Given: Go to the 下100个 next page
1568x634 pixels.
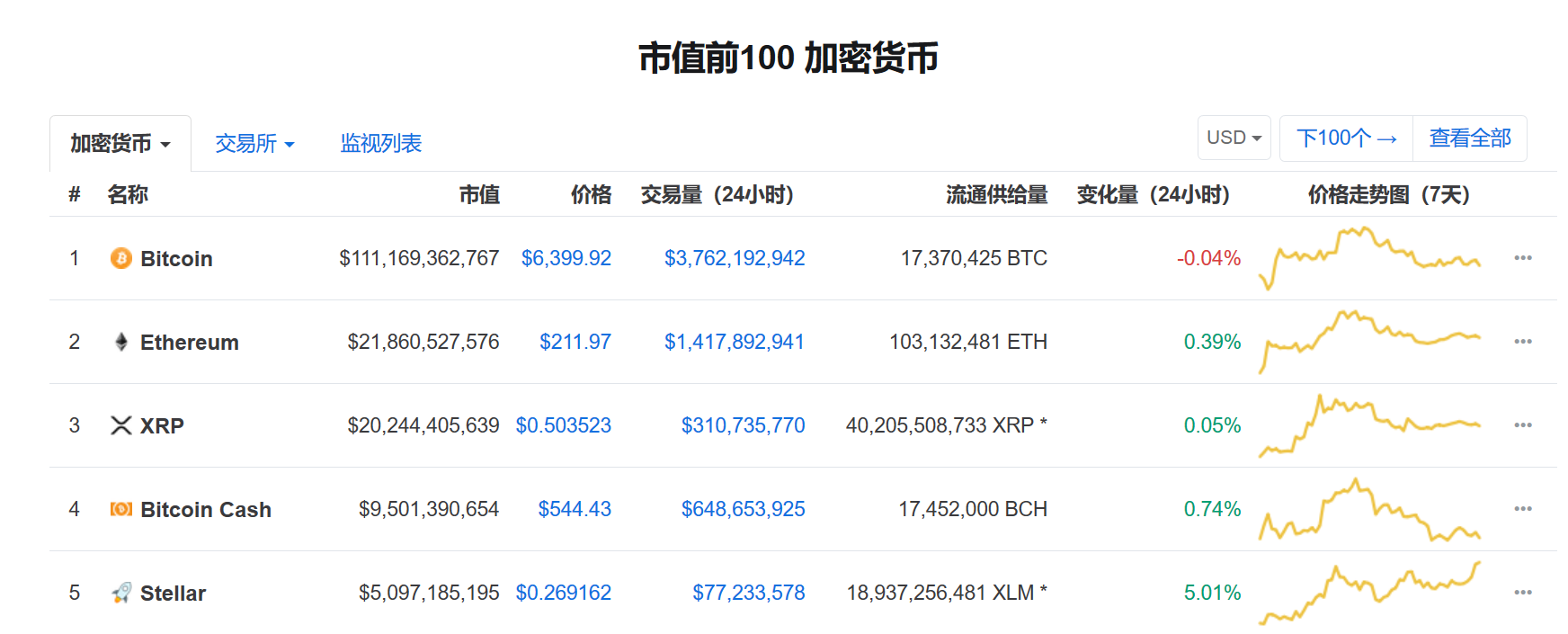Looking at the screenshot, I should click(1346, 138).
